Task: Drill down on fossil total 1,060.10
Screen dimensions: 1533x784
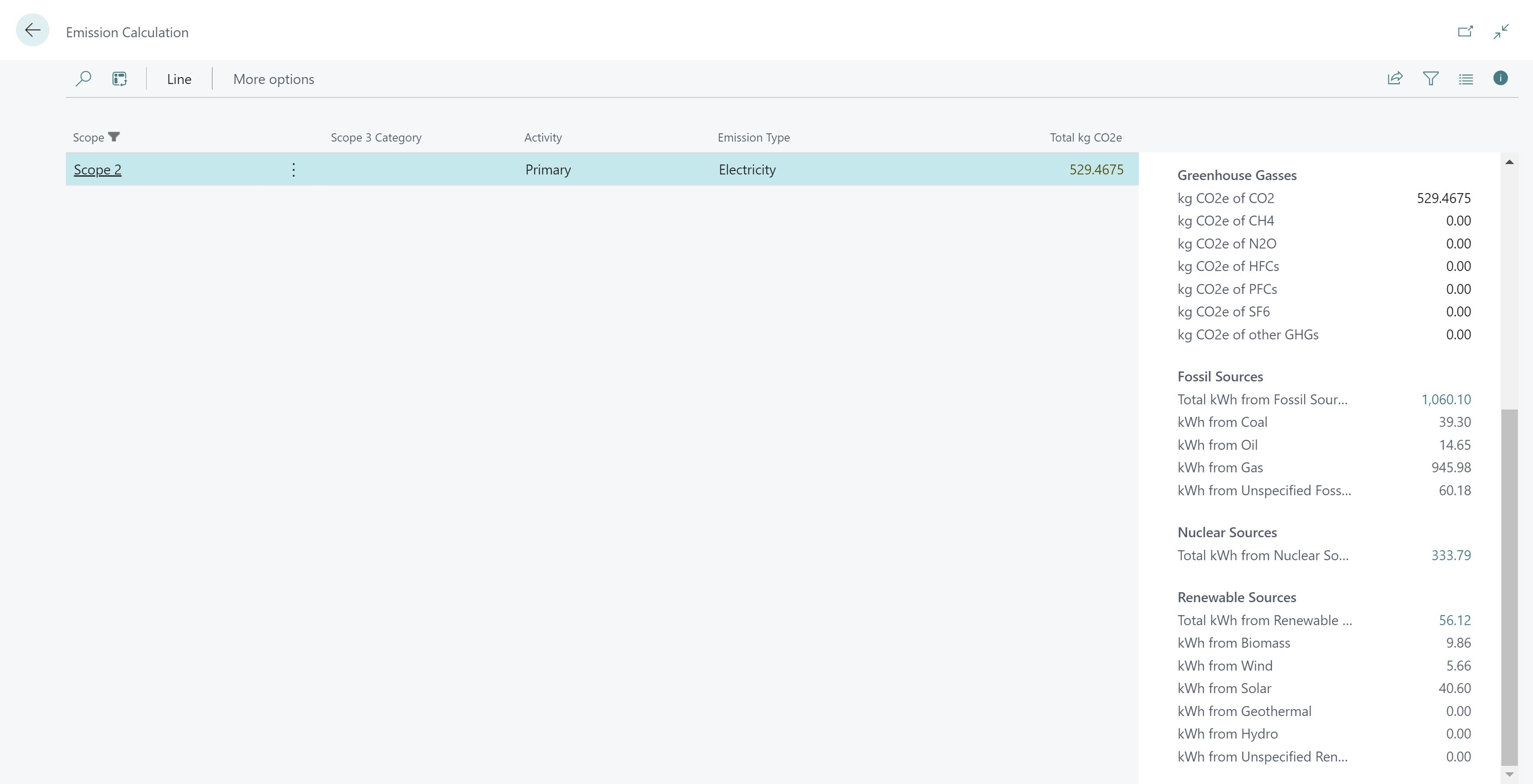Action: tap(1445, 399)
